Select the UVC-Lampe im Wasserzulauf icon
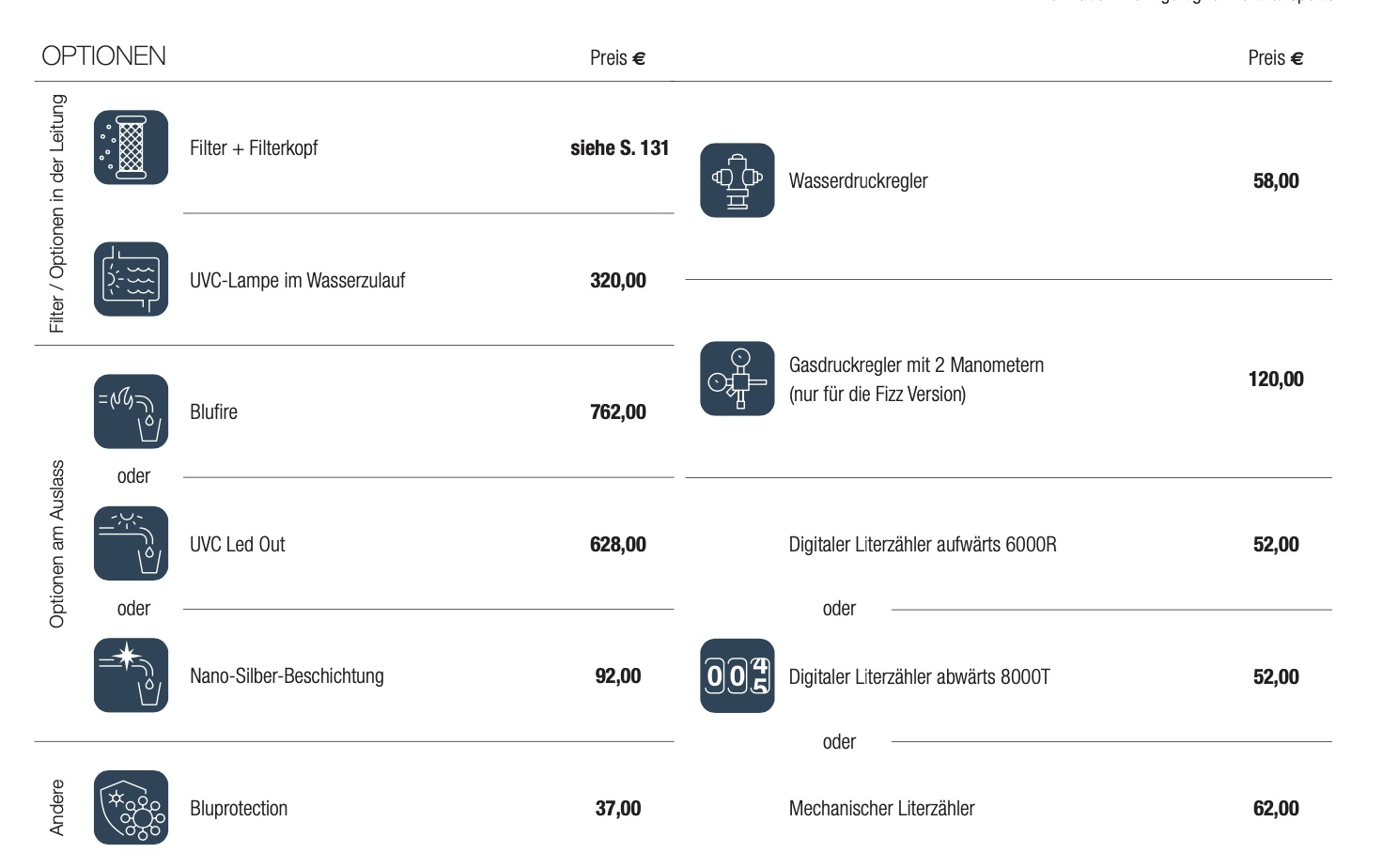This screenshot has height=868, width=1398. point(131,279)
